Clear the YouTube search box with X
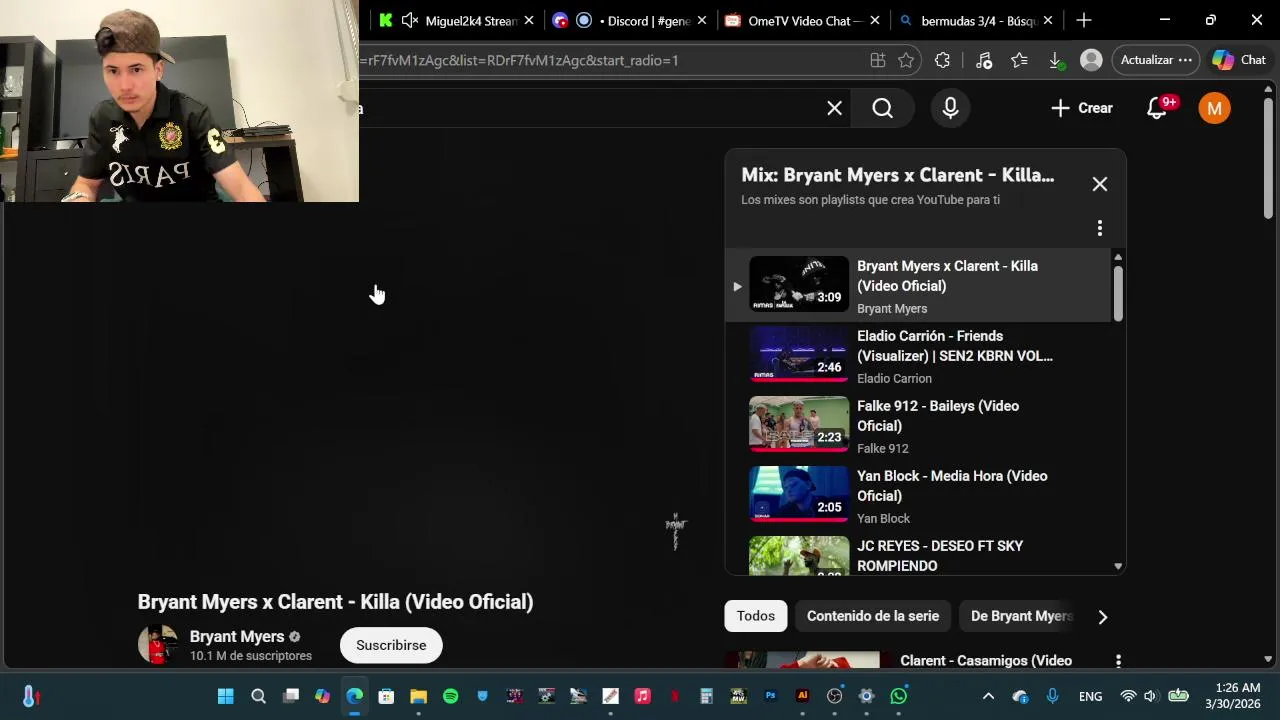This screenshot has height=720, width=1280. click(834, 108)
